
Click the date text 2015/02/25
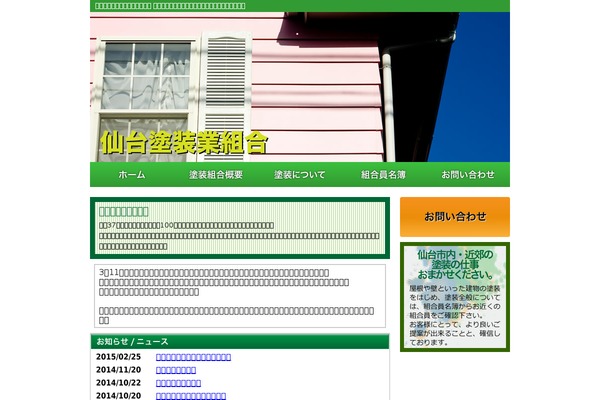pyautogui.click(x=119, y=357)
